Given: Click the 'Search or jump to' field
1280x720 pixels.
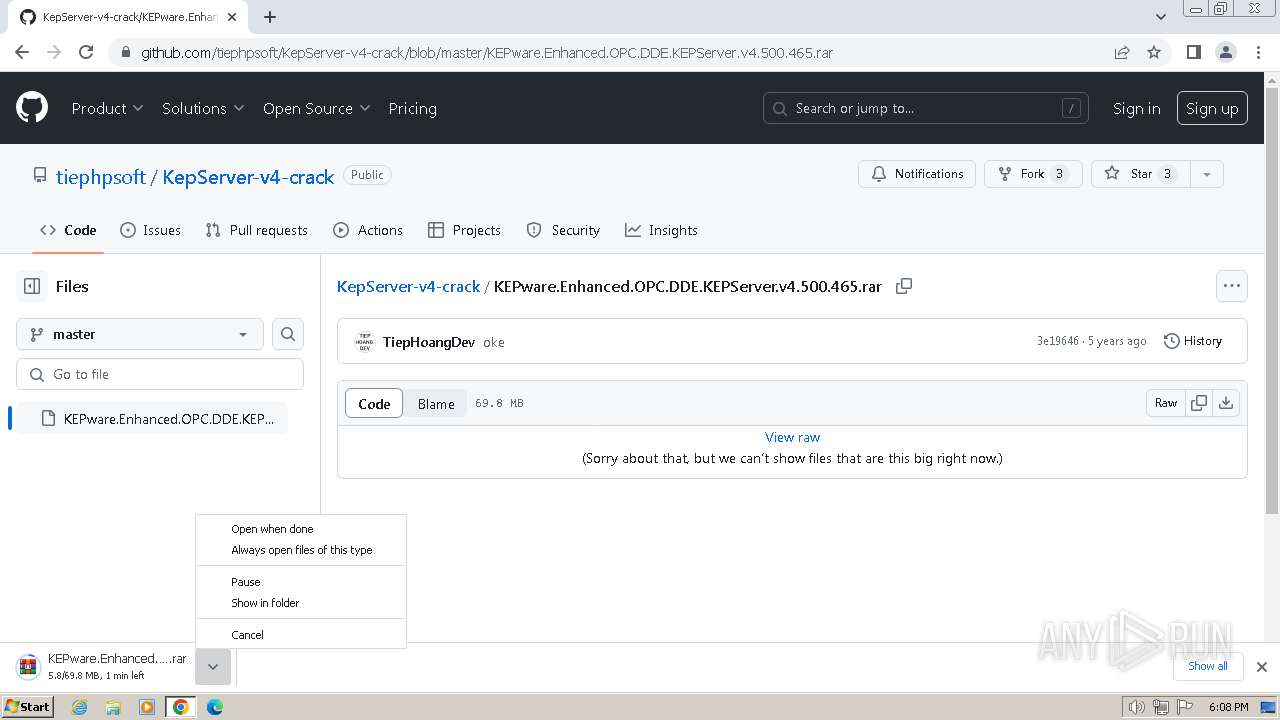Looking at the screenshot, I should [928, 108].
